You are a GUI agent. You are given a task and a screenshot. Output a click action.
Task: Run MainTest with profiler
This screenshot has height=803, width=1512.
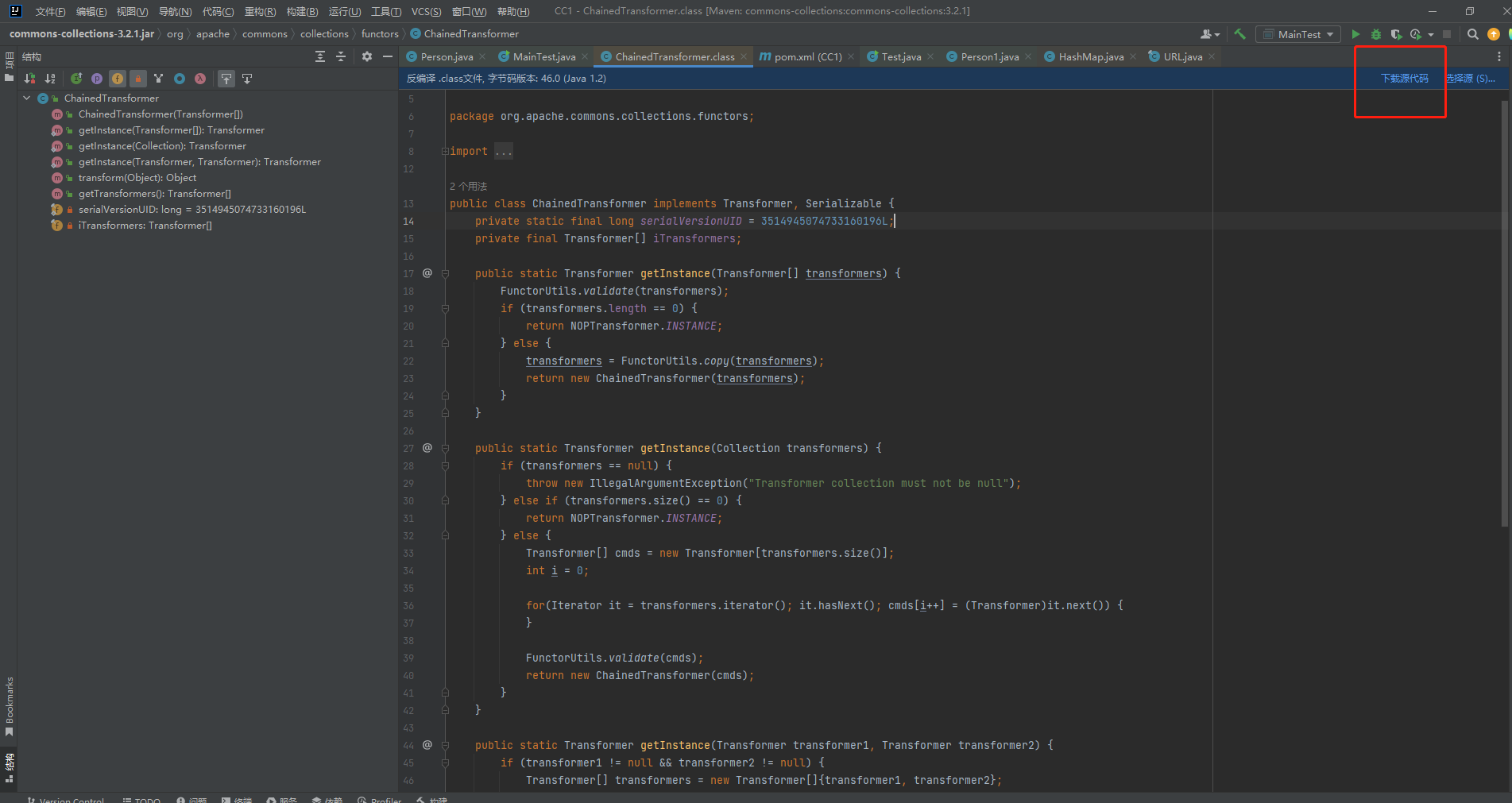pos(1416,34)
